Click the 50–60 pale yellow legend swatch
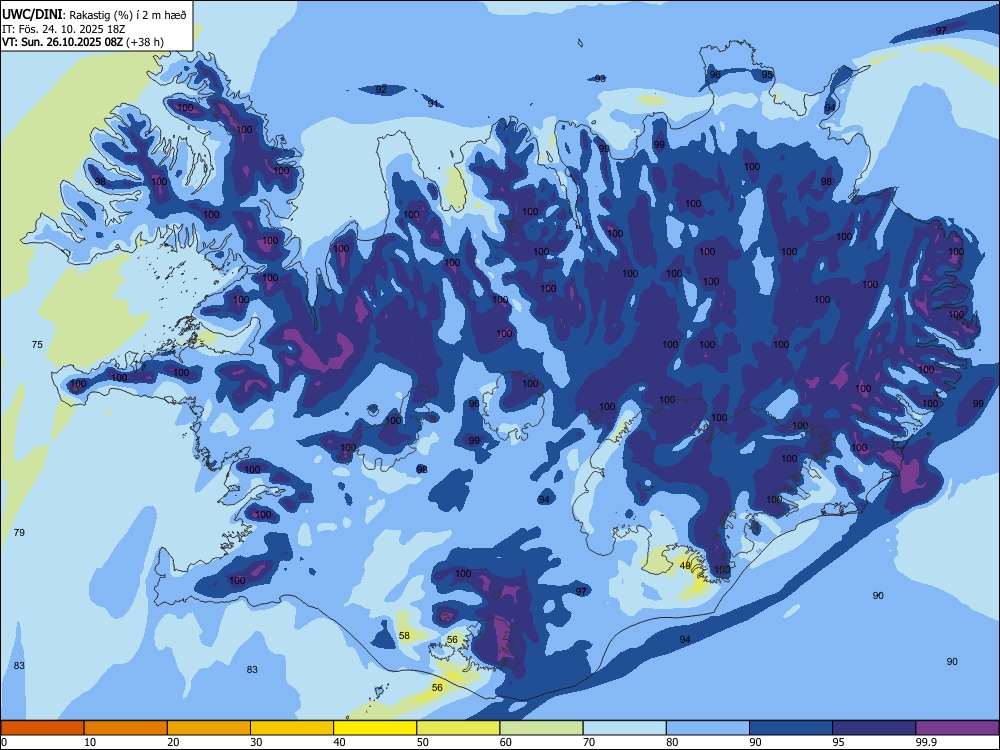 [458, 728]
